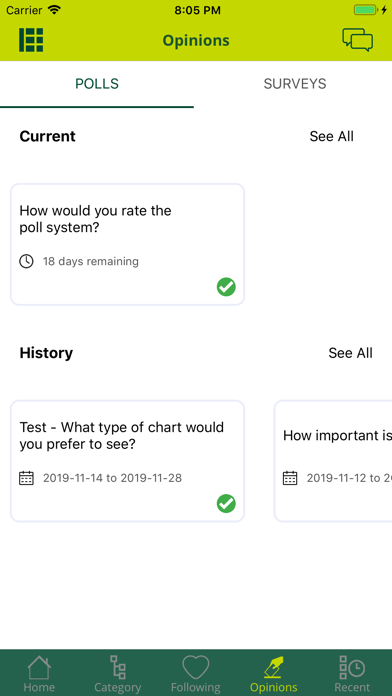See all Current polls
Image resolution: width=392 pixels, height=696 pixels.
click(x=332, y=136)
